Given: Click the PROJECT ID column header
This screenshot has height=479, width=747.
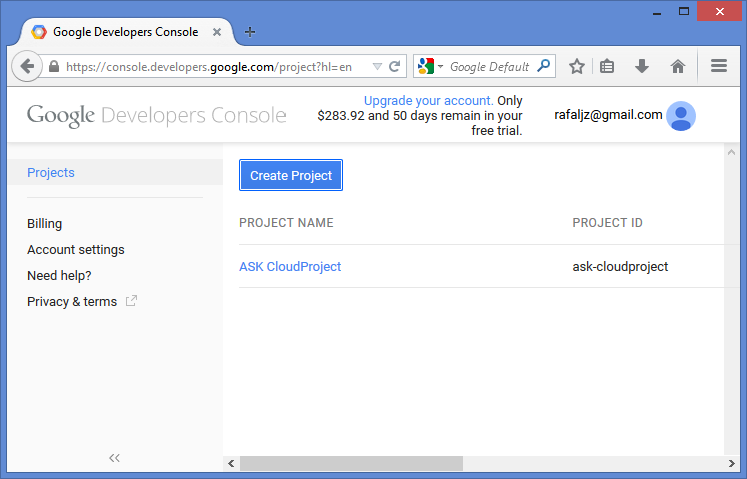Looking at the screenshot, I should [x=607, y=223].
